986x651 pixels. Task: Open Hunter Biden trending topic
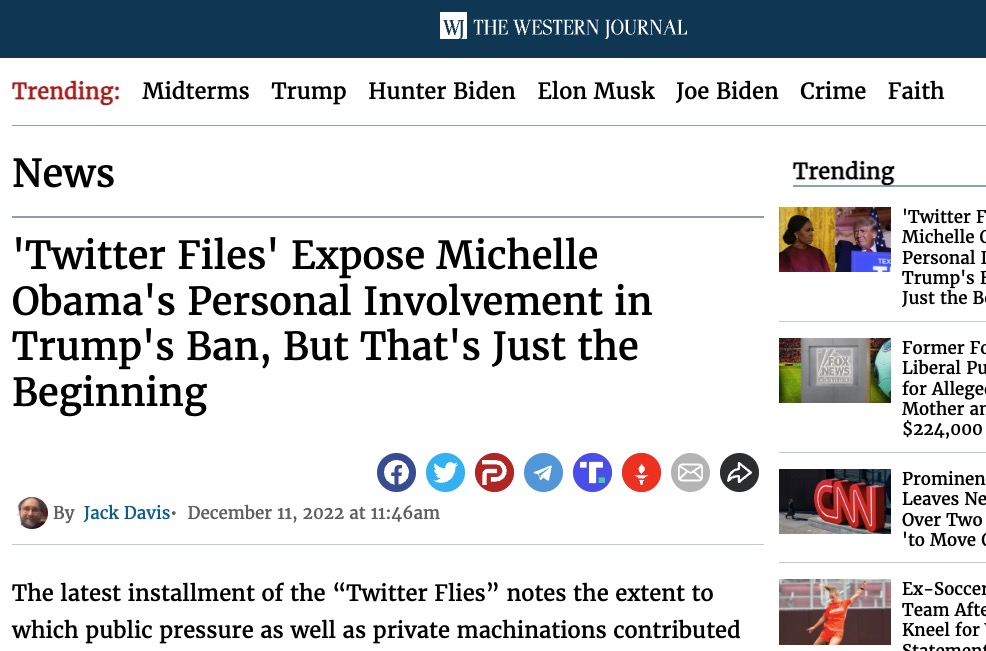pyautogui.click(x=441, y=91)
